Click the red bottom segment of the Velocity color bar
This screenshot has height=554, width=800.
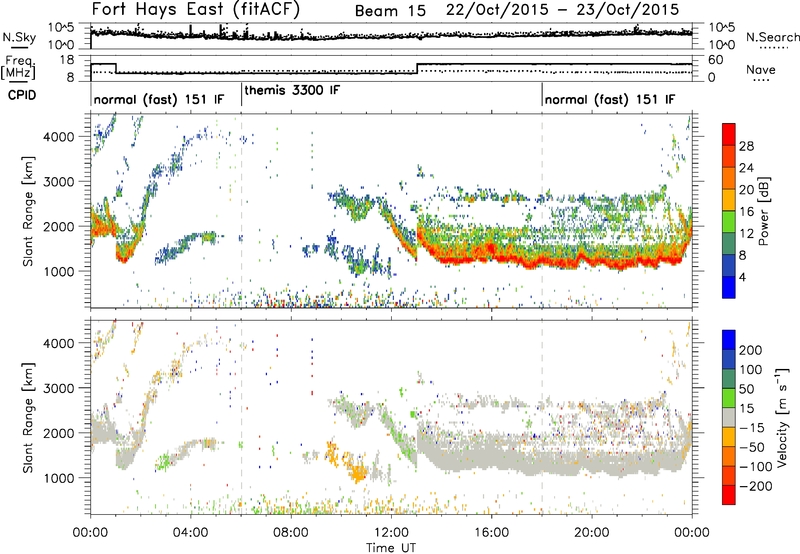tap(729, 495)
